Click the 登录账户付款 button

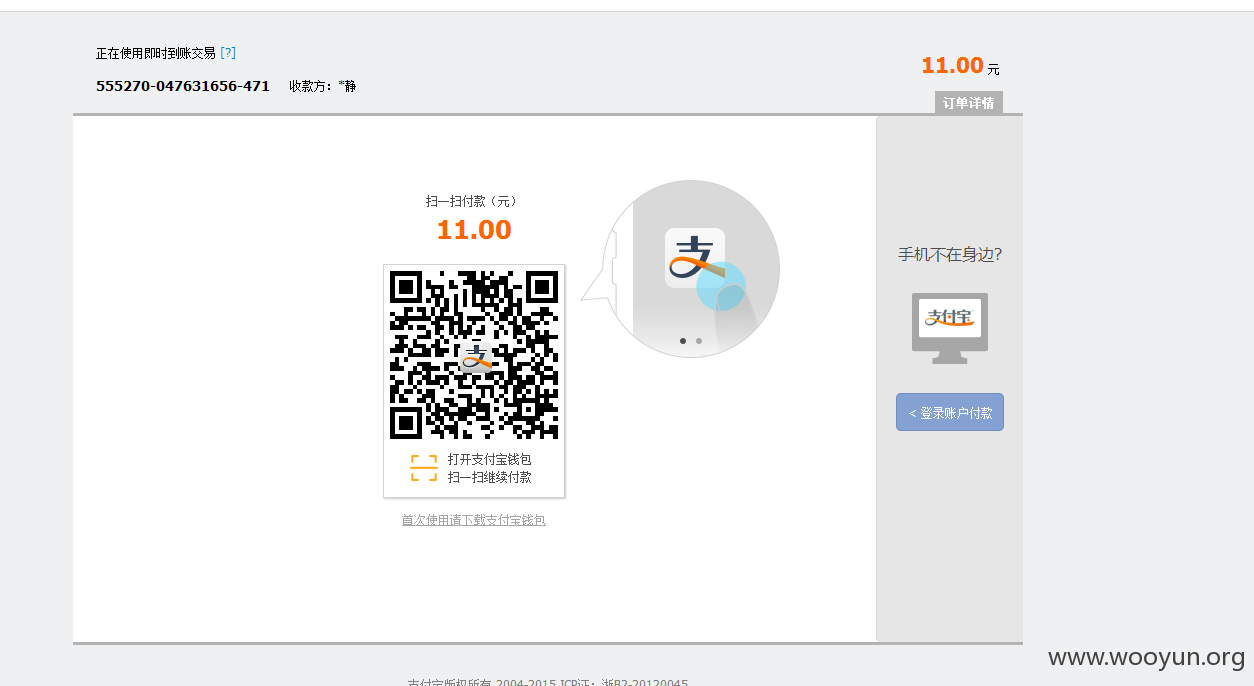[950, 412]
